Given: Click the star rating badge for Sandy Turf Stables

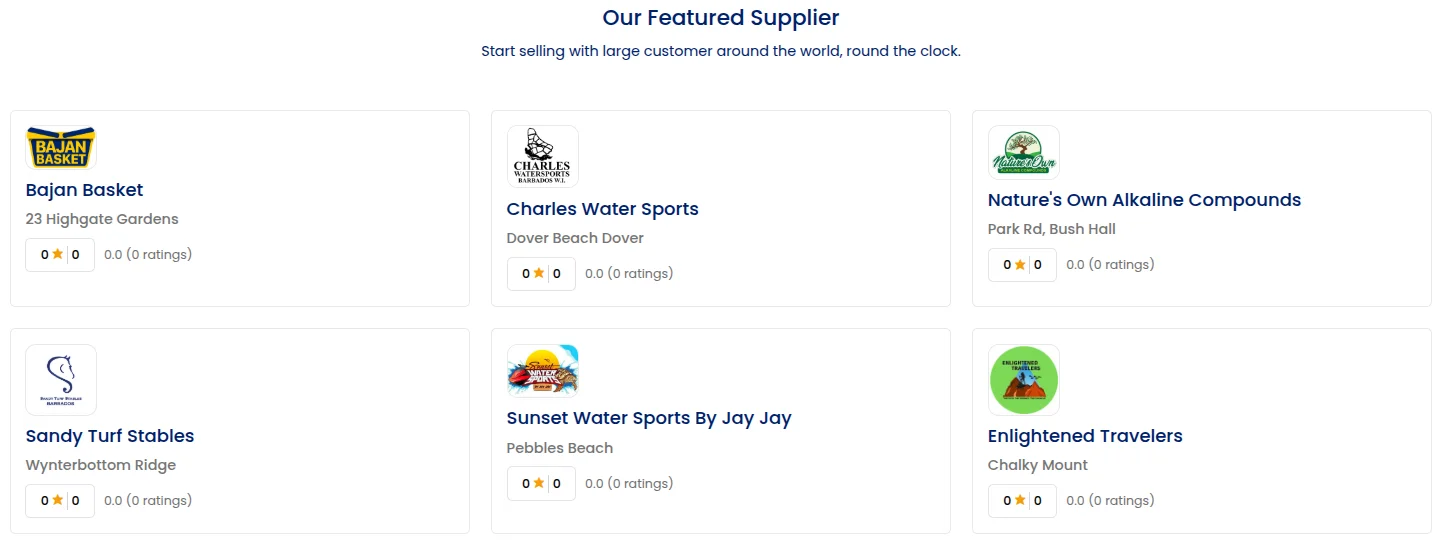Looking at the screenshot, I should click(60, 501).
